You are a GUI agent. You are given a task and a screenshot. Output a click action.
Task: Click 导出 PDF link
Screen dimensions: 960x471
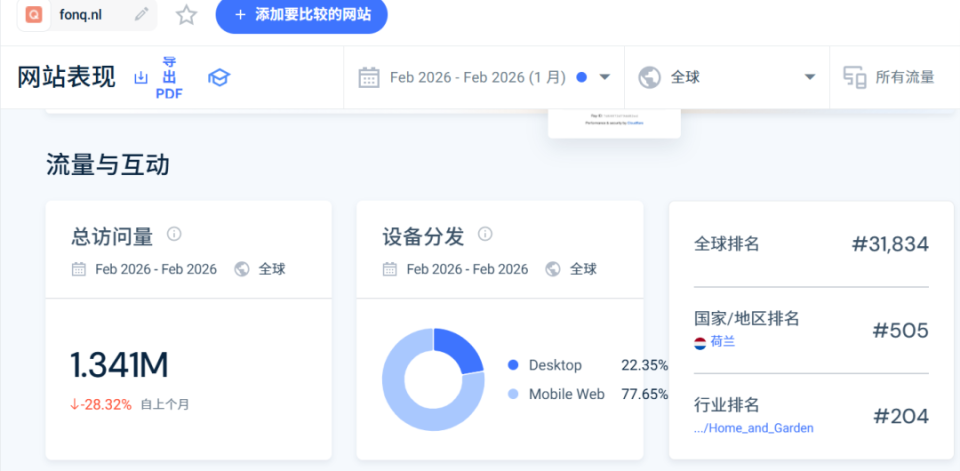pos(169,78)
